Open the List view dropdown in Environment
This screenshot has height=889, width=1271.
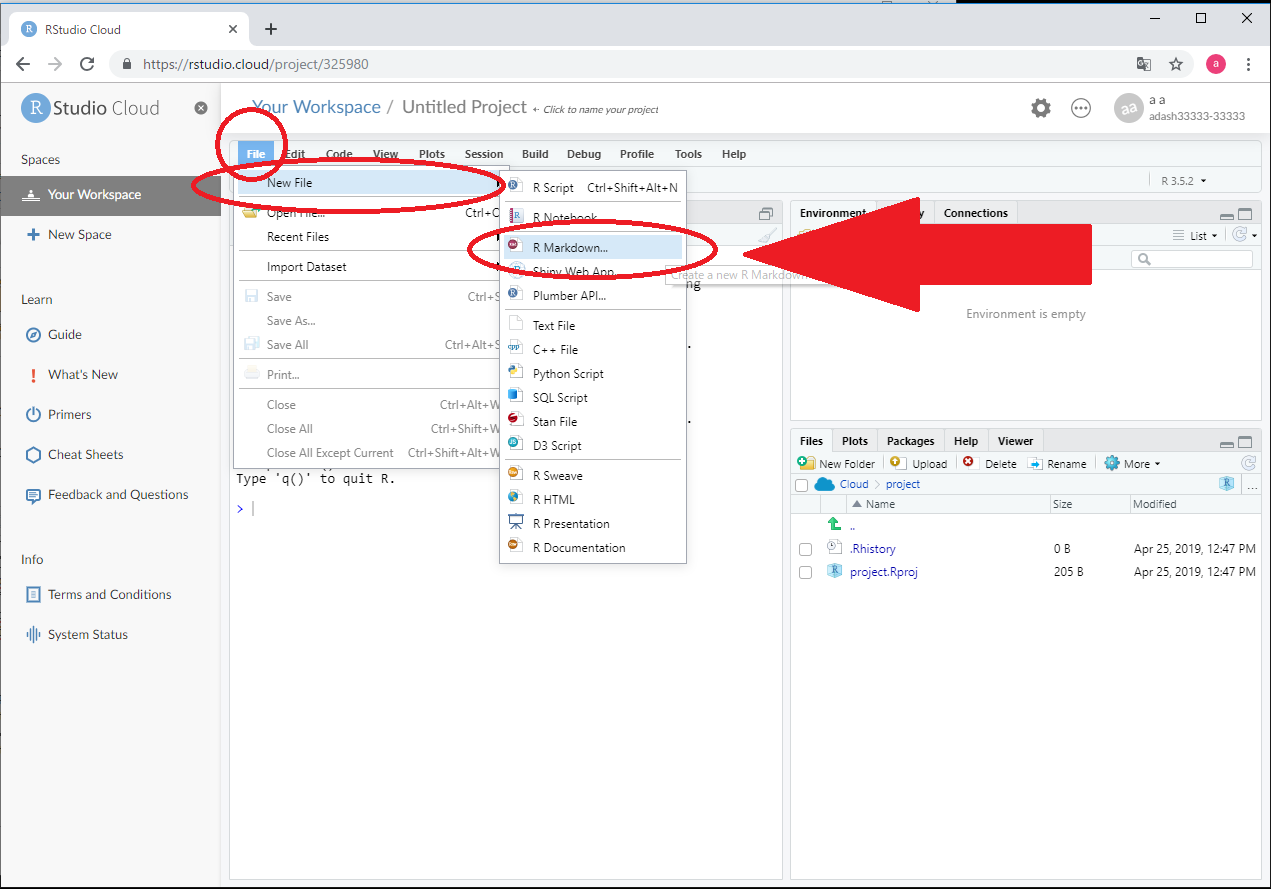[x=1197, y=236]
